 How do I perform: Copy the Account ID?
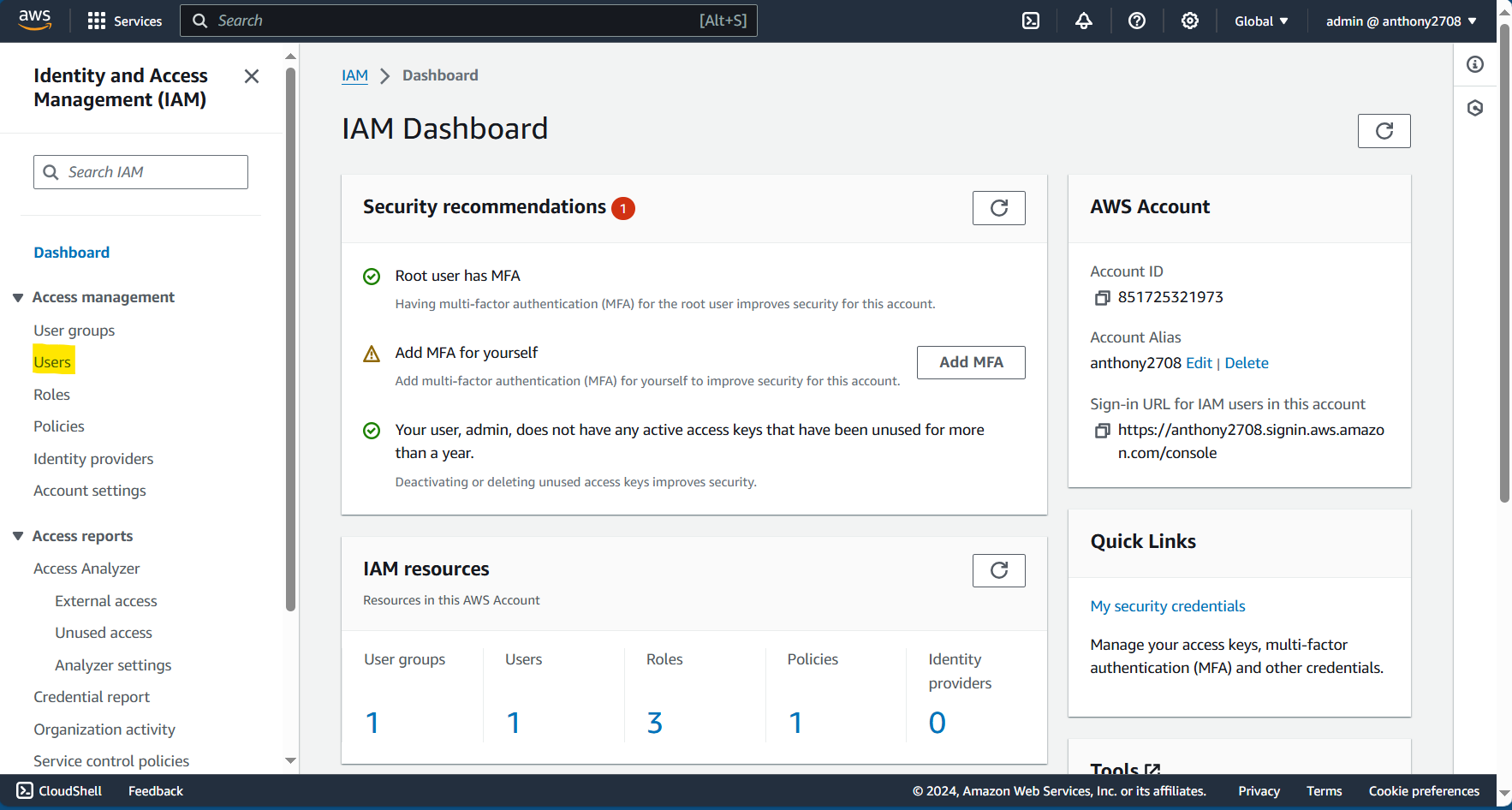(x=1103, y=298)
